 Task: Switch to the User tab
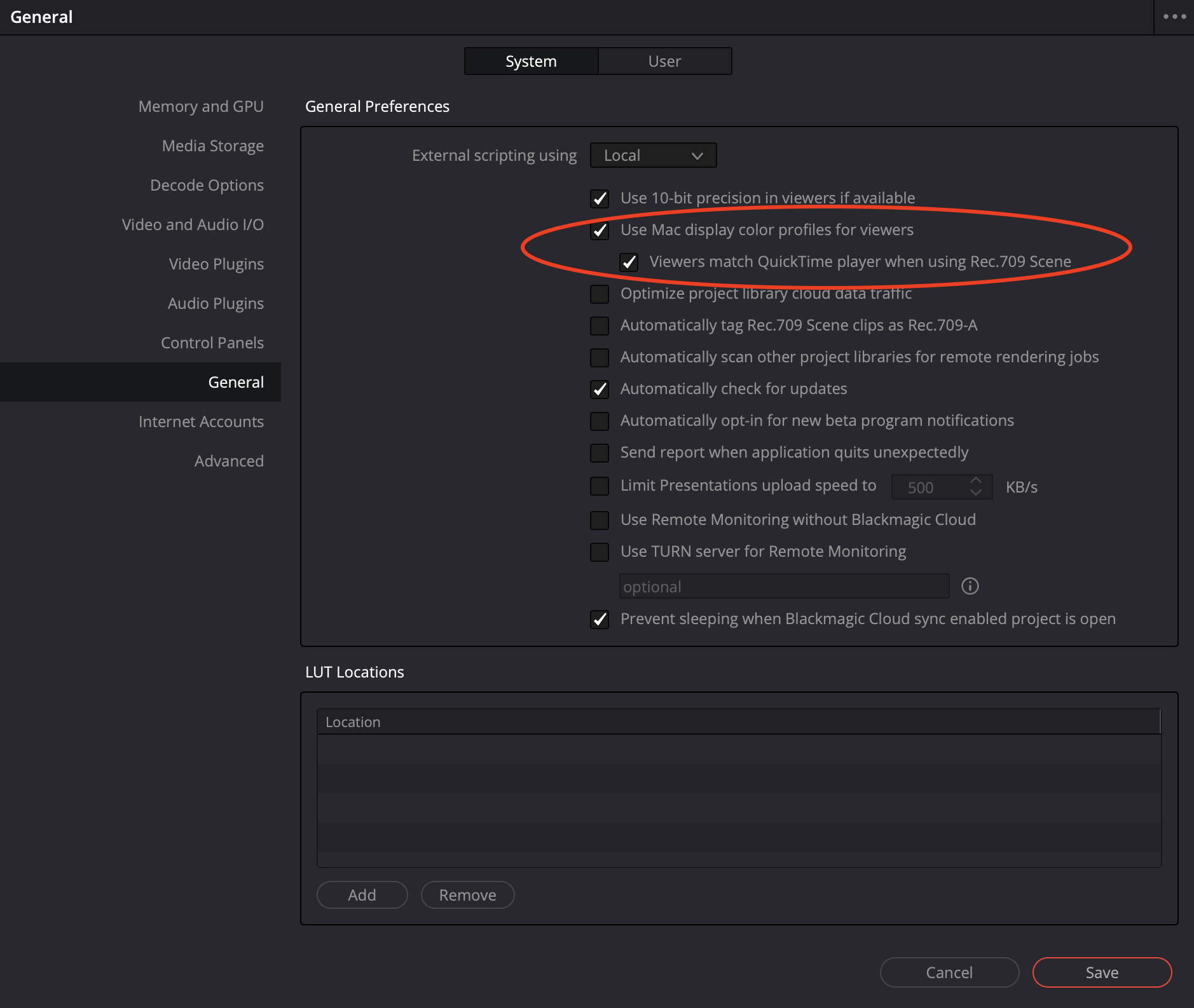tap(664, 62)
